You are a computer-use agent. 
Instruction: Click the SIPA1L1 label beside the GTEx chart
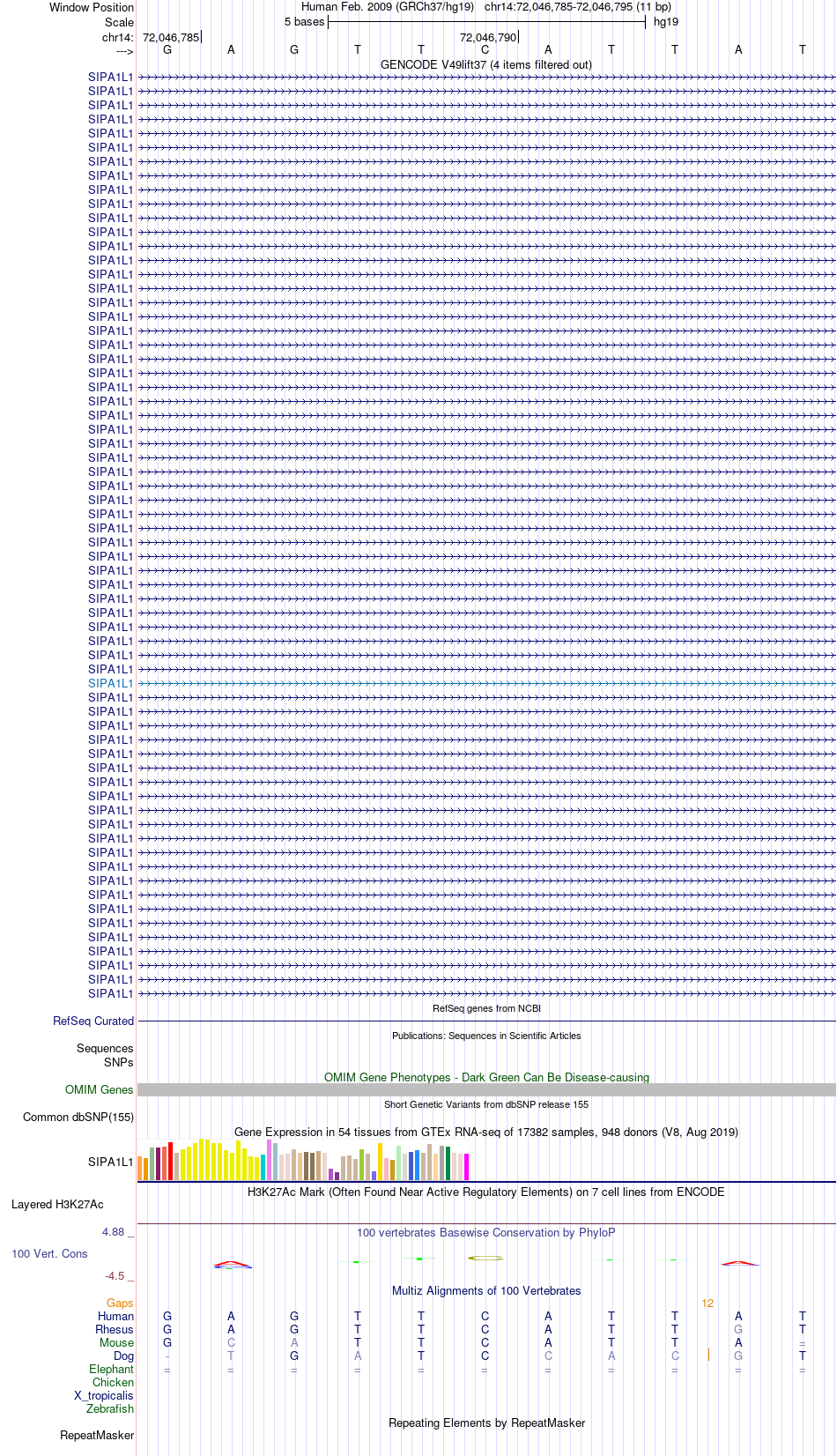point(111,1162)
